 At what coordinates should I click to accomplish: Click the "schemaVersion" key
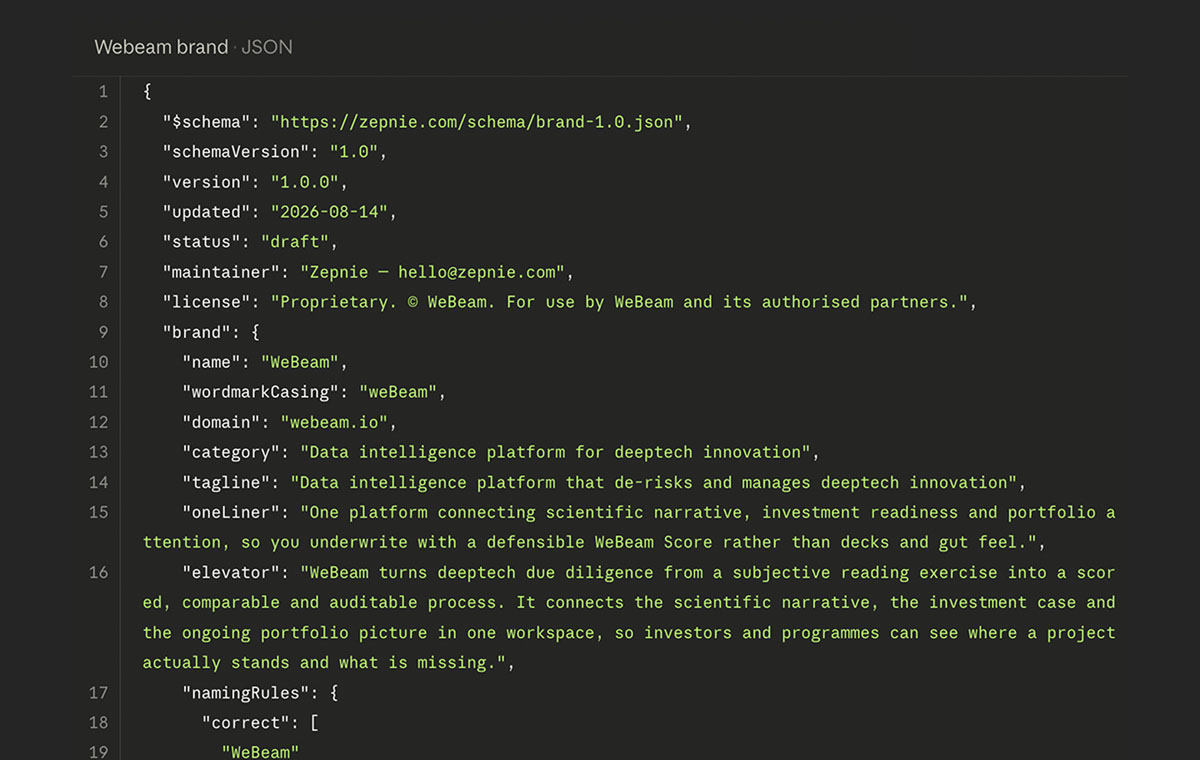click(x=236, y=152)
